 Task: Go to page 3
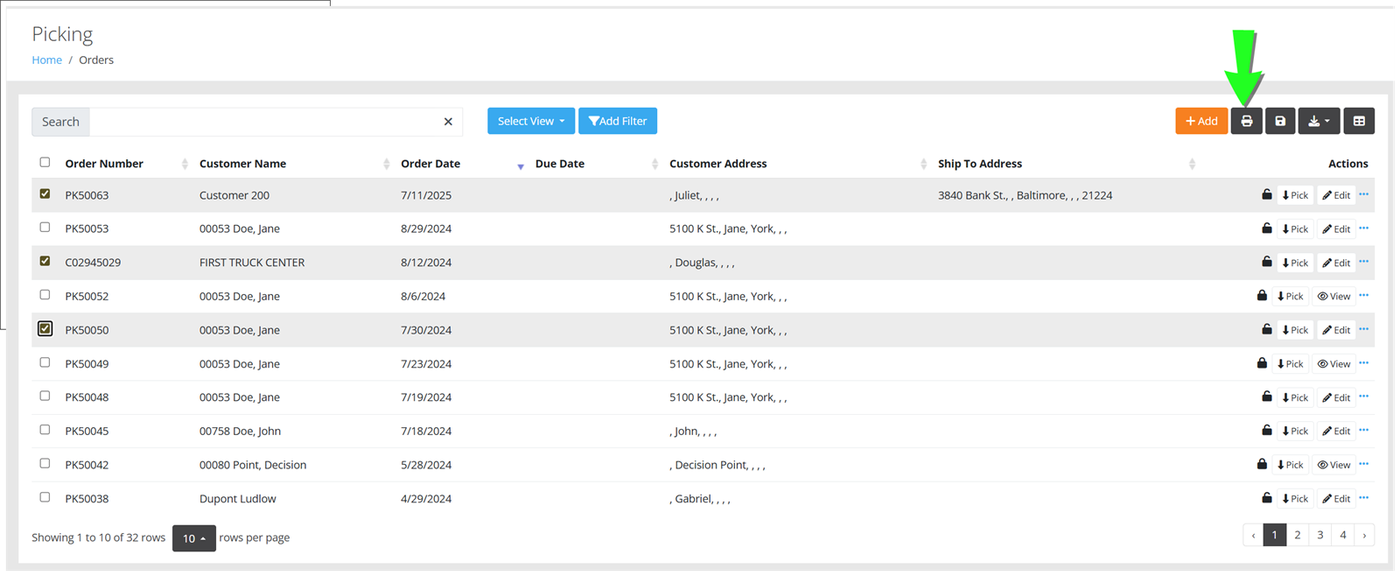pyautogui.click(x=1320, y=535)
